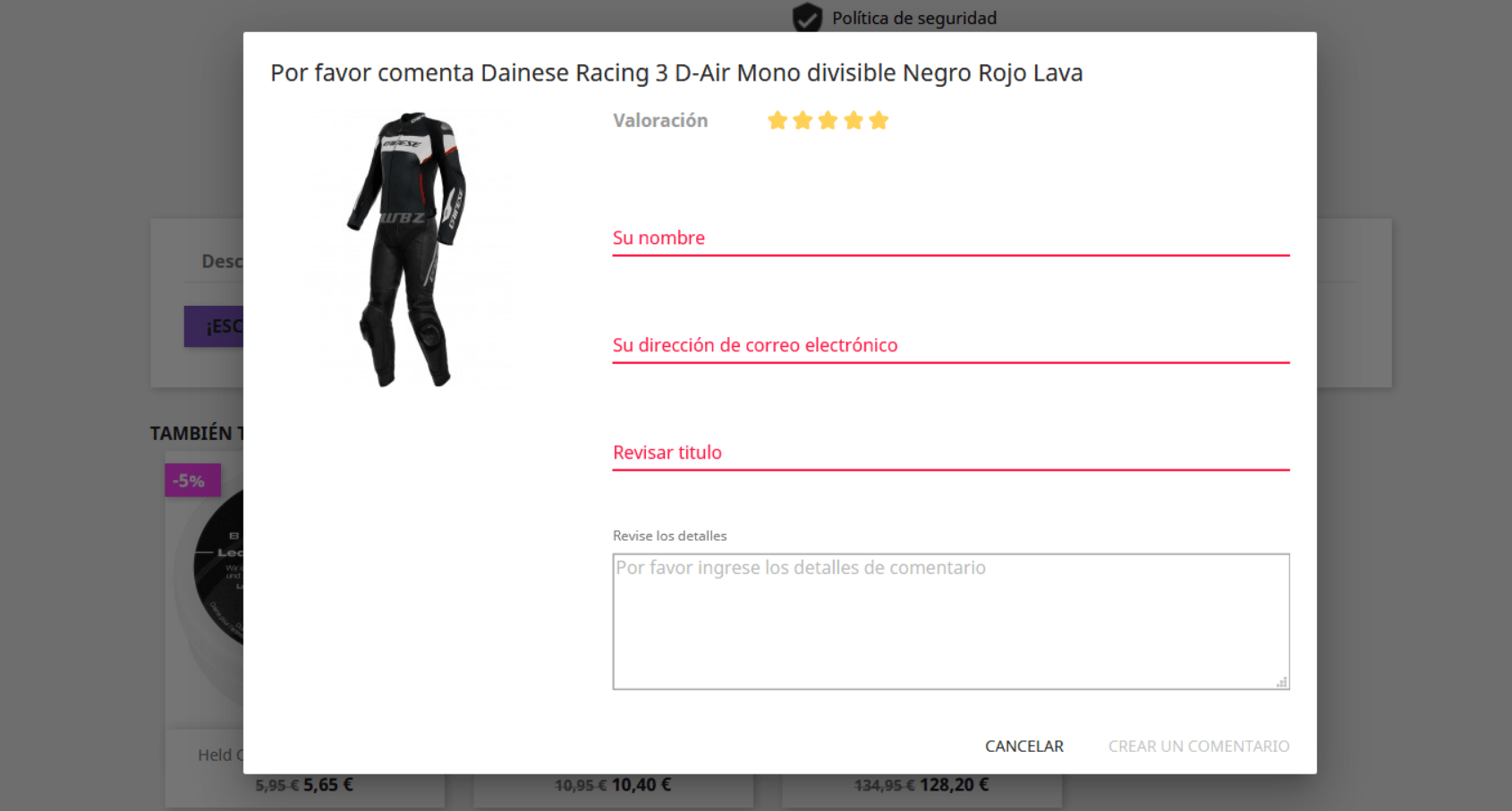Image resolution: width=1512 pixels, height=811 pixels.
Task: Open the product priced 10,40 €
Action: (x=613, y=785)
